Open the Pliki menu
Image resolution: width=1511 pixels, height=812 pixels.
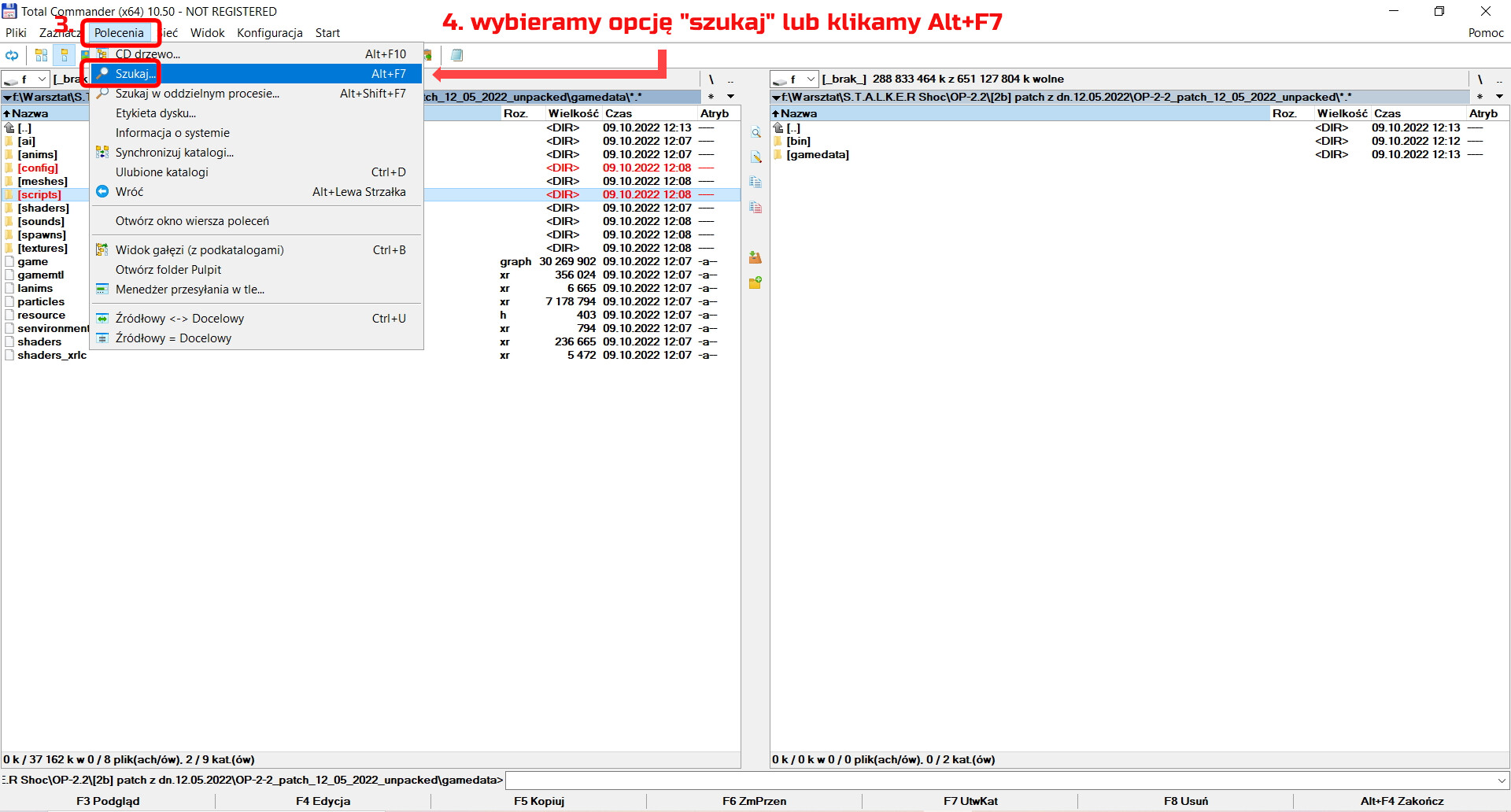(16, 33)
